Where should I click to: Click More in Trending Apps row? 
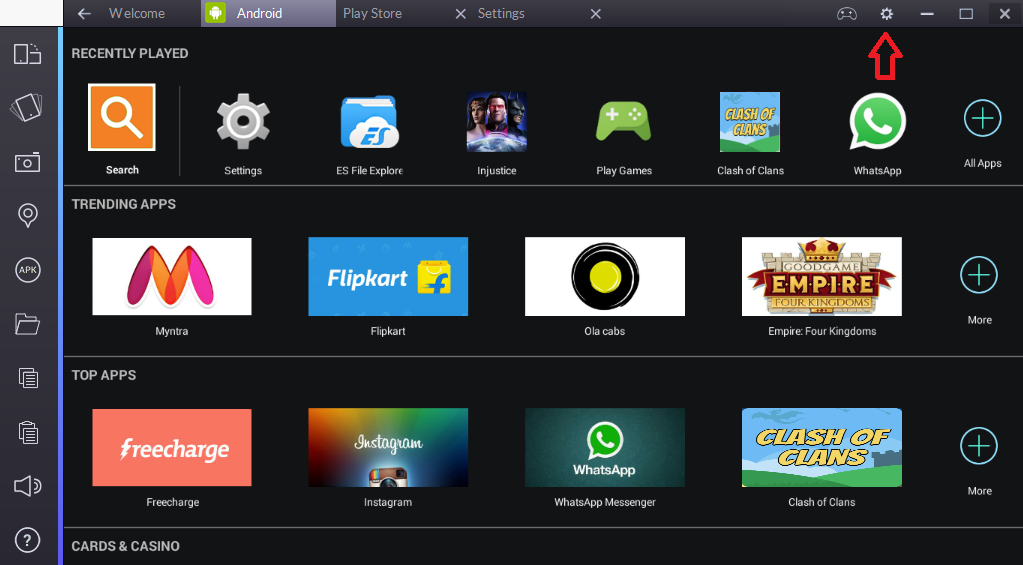979,275
